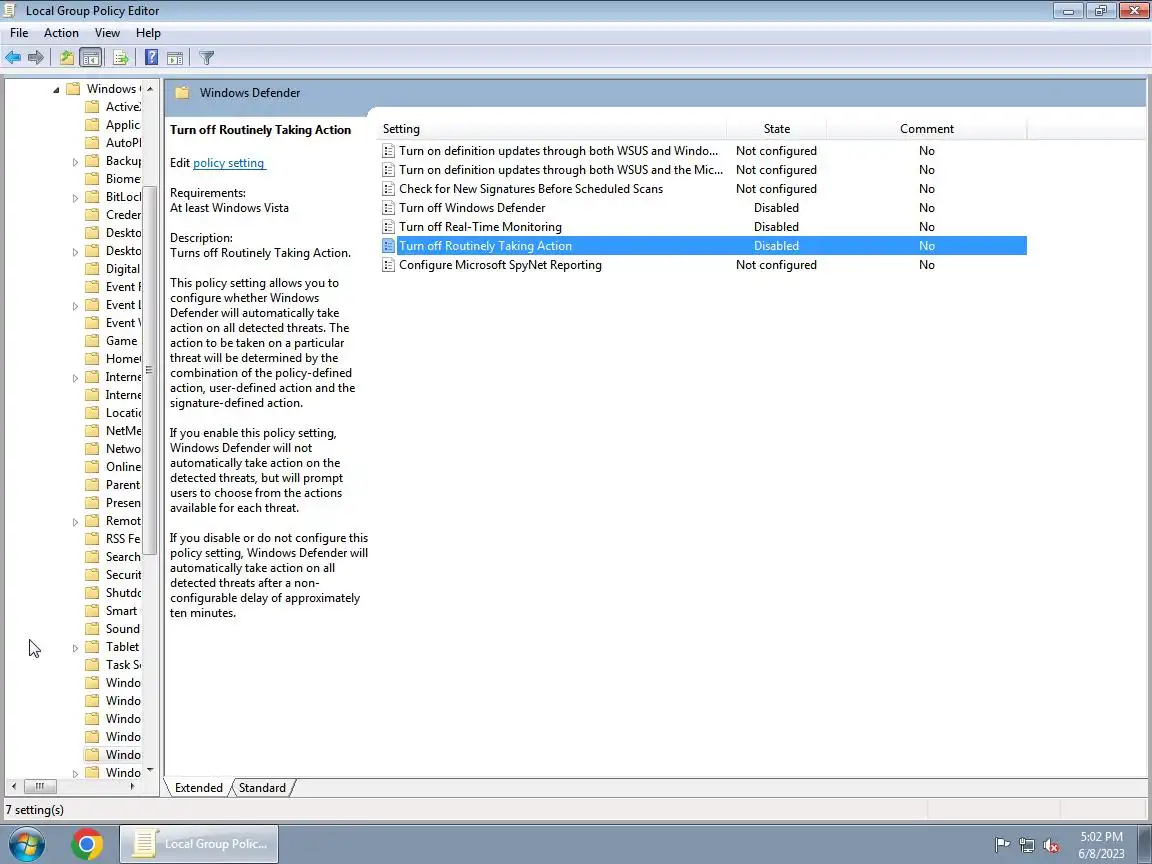Click the tree pane vertical scrollbar thumb

pos(149,371)
